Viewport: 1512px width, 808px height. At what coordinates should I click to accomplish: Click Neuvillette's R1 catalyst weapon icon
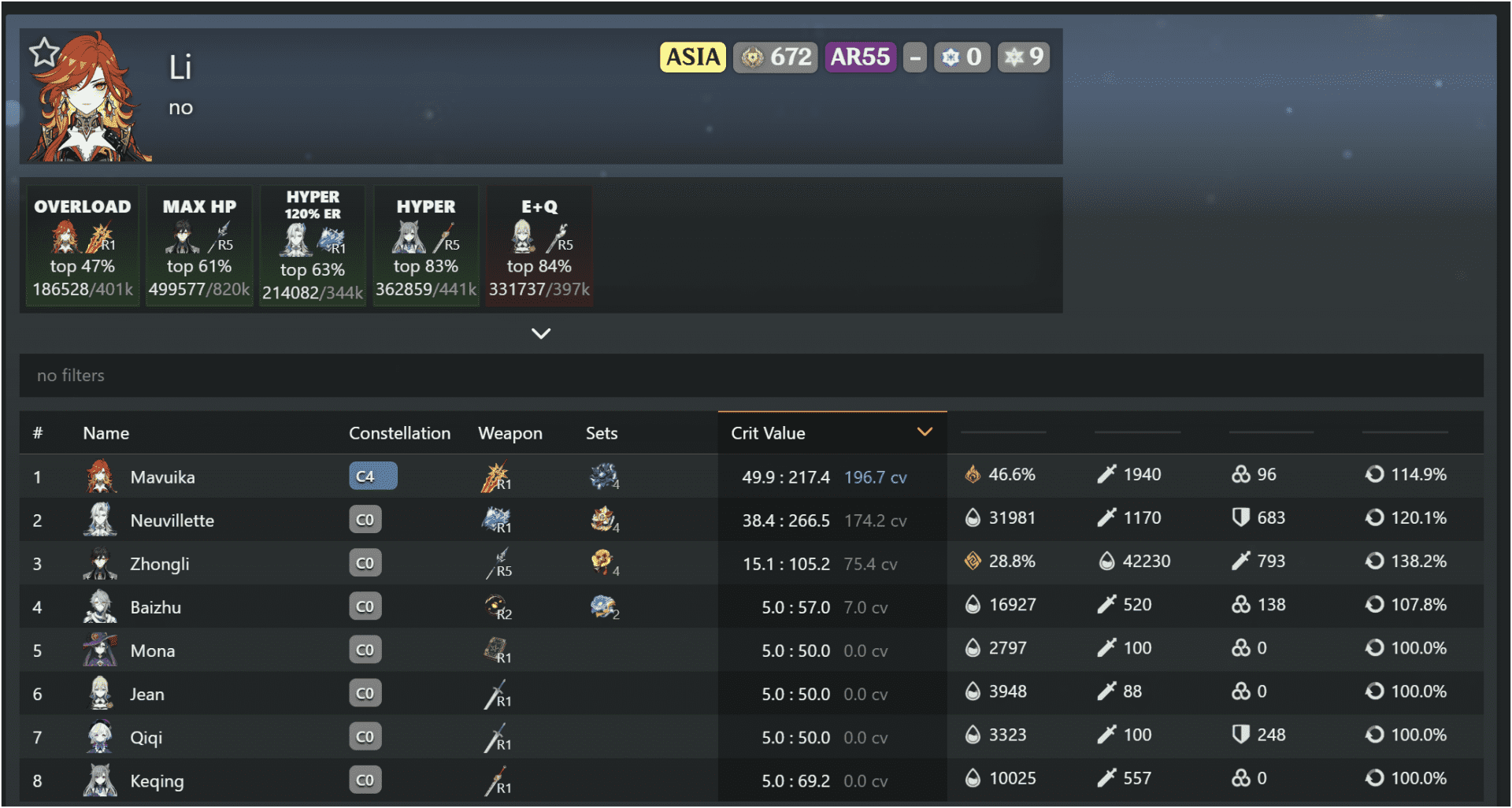pyautogui.click(x=496, y=521)
